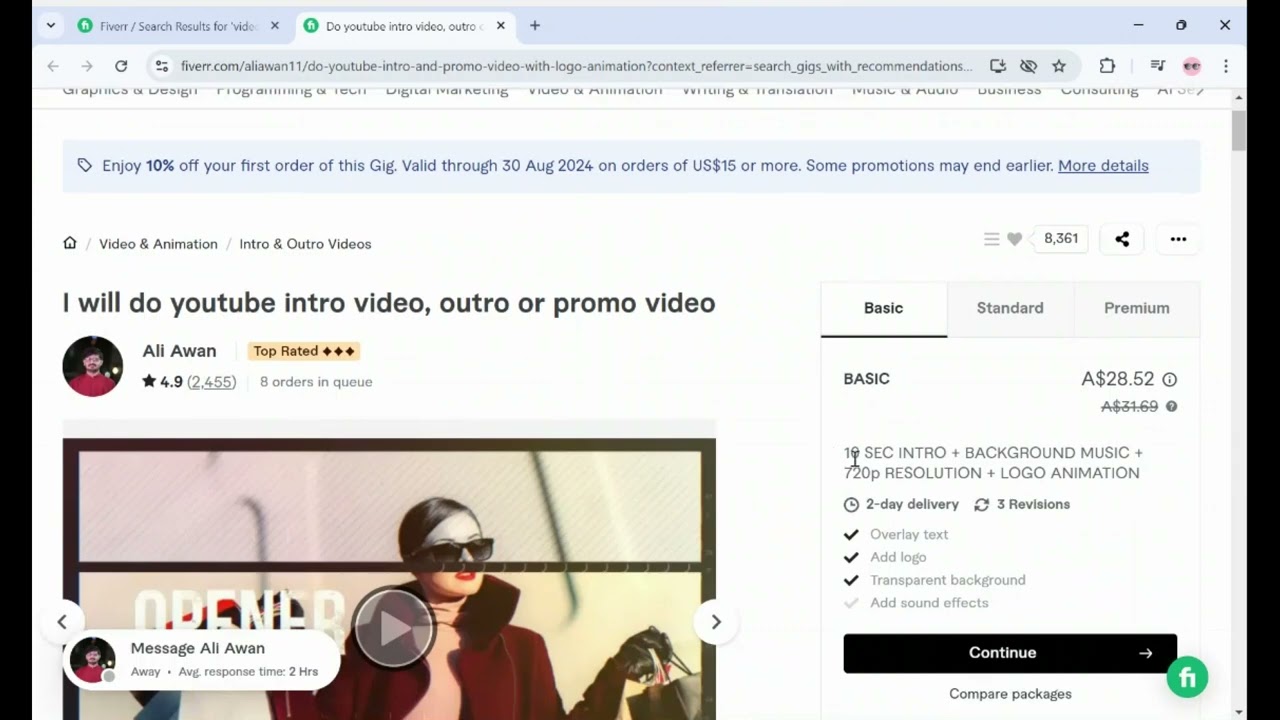Open the Writing & Translation category
Image resolution: width=1280 pixels, height=720 pixels.
coord(757,90)
